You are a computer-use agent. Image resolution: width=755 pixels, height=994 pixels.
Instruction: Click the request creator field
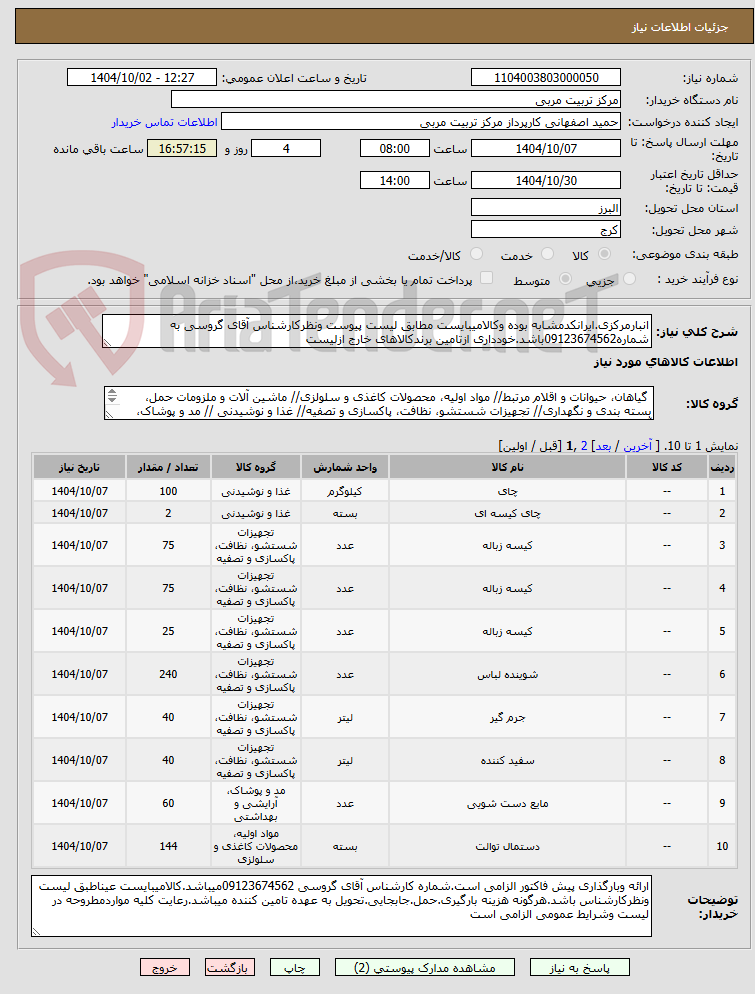click(x=421, y=122)
